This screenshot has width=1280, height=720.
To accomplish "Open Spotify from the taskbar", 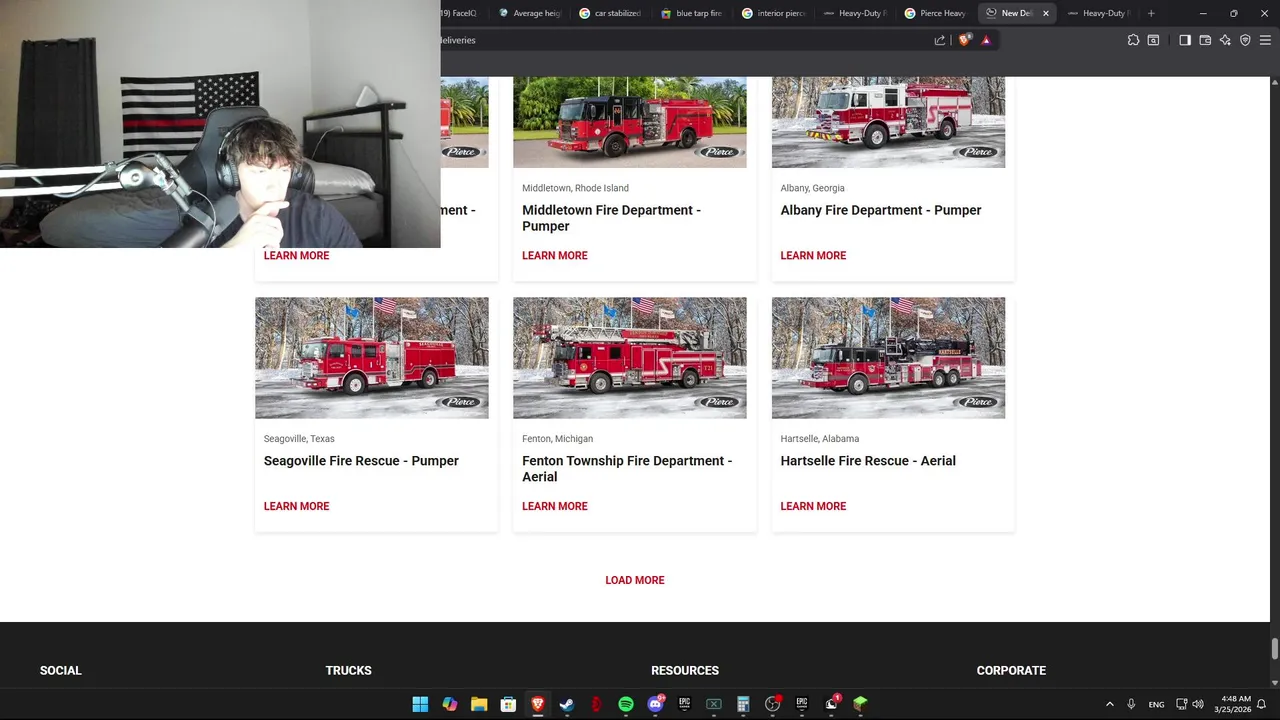I will 626,704.
